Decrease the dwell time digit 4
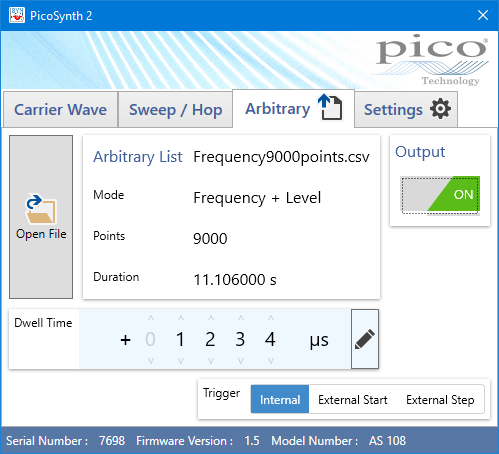The width and height of the screenshot is (499, 454). (271, 361)
